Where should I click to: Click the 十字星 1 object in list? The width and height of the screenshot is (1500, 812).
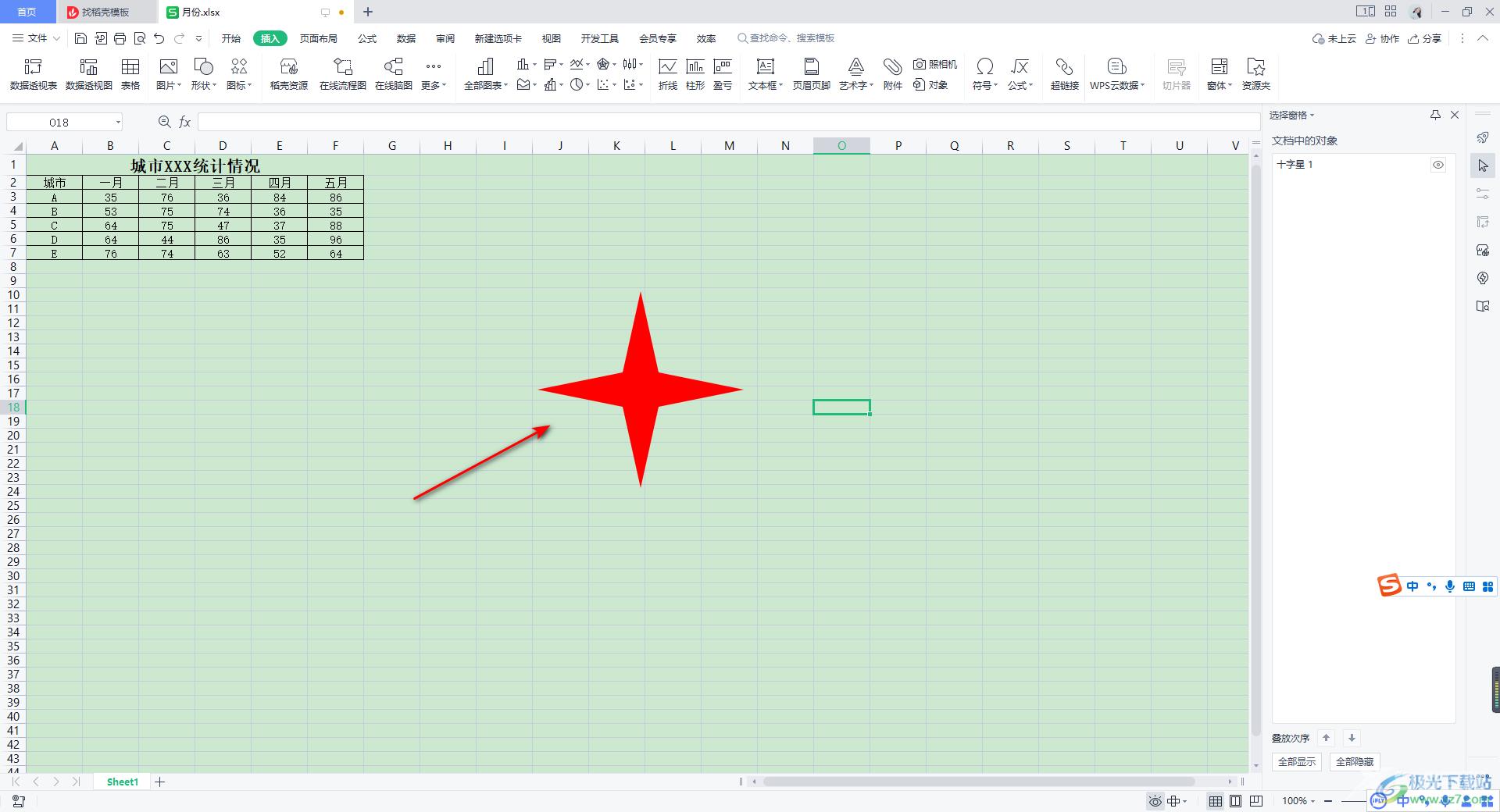pos(1295,165)
